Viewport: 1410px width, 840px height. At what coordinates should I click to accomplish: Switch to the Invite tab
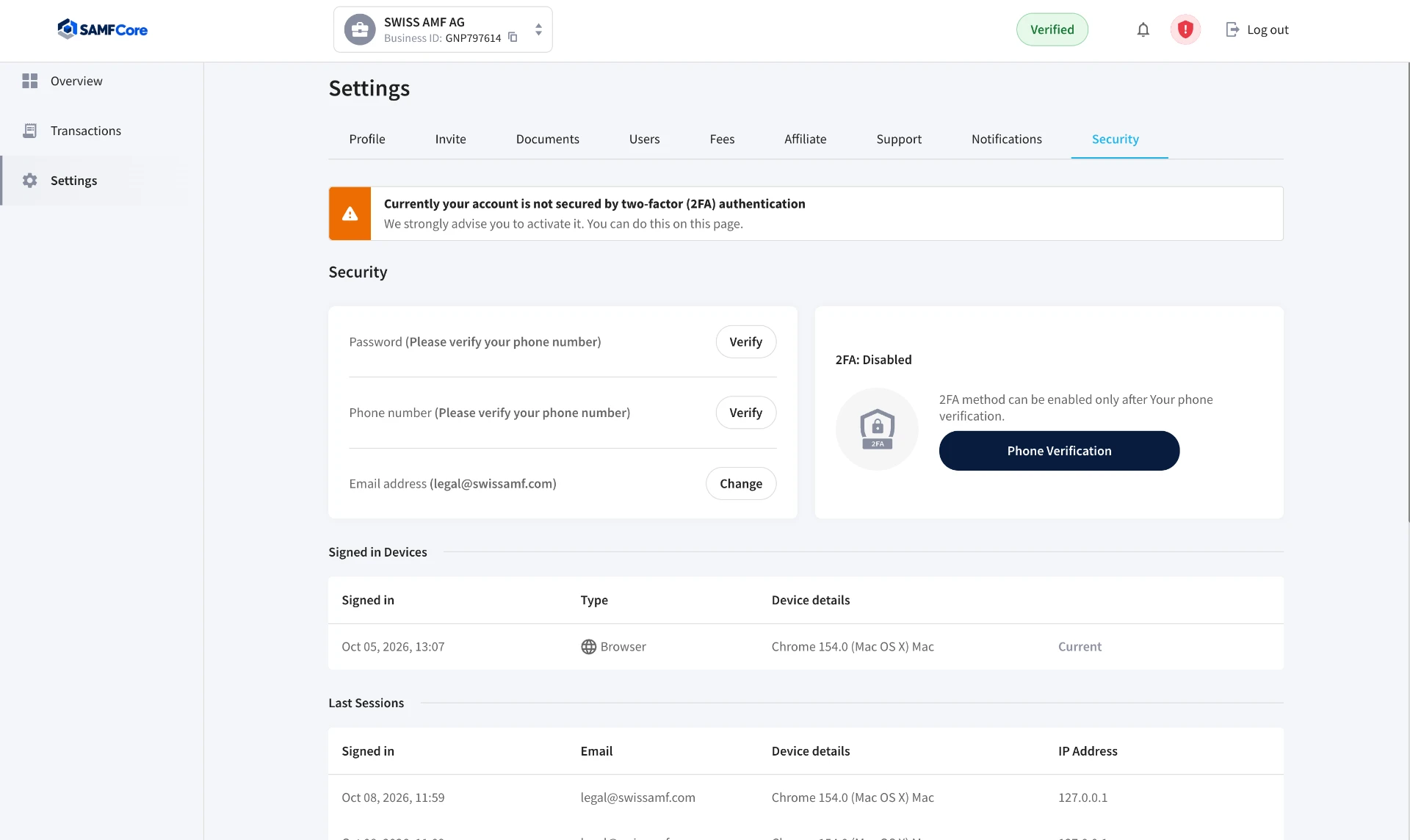tap(450, 139)
